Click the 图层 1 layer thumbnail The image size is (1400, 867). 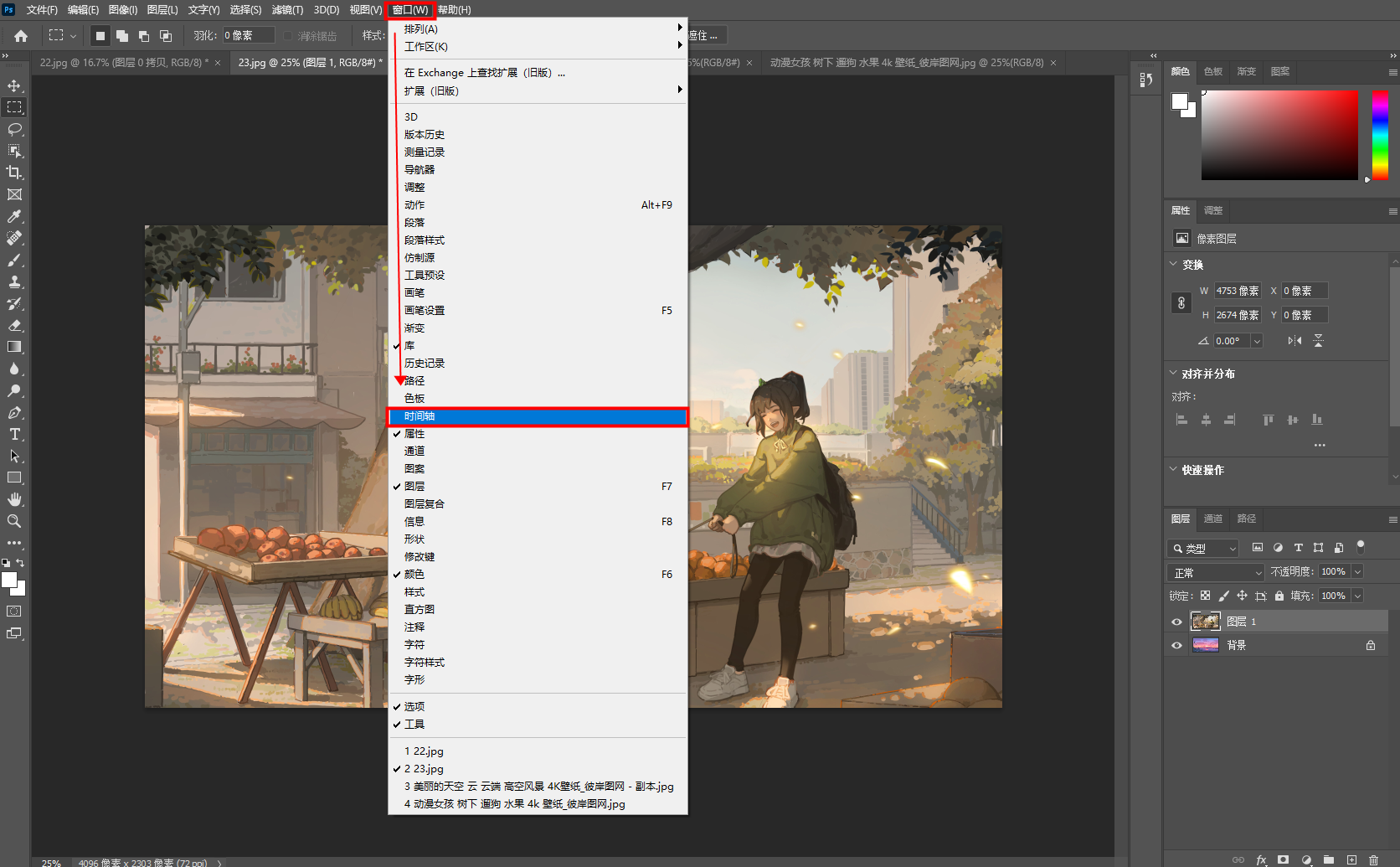click(x=1206, y=621)
